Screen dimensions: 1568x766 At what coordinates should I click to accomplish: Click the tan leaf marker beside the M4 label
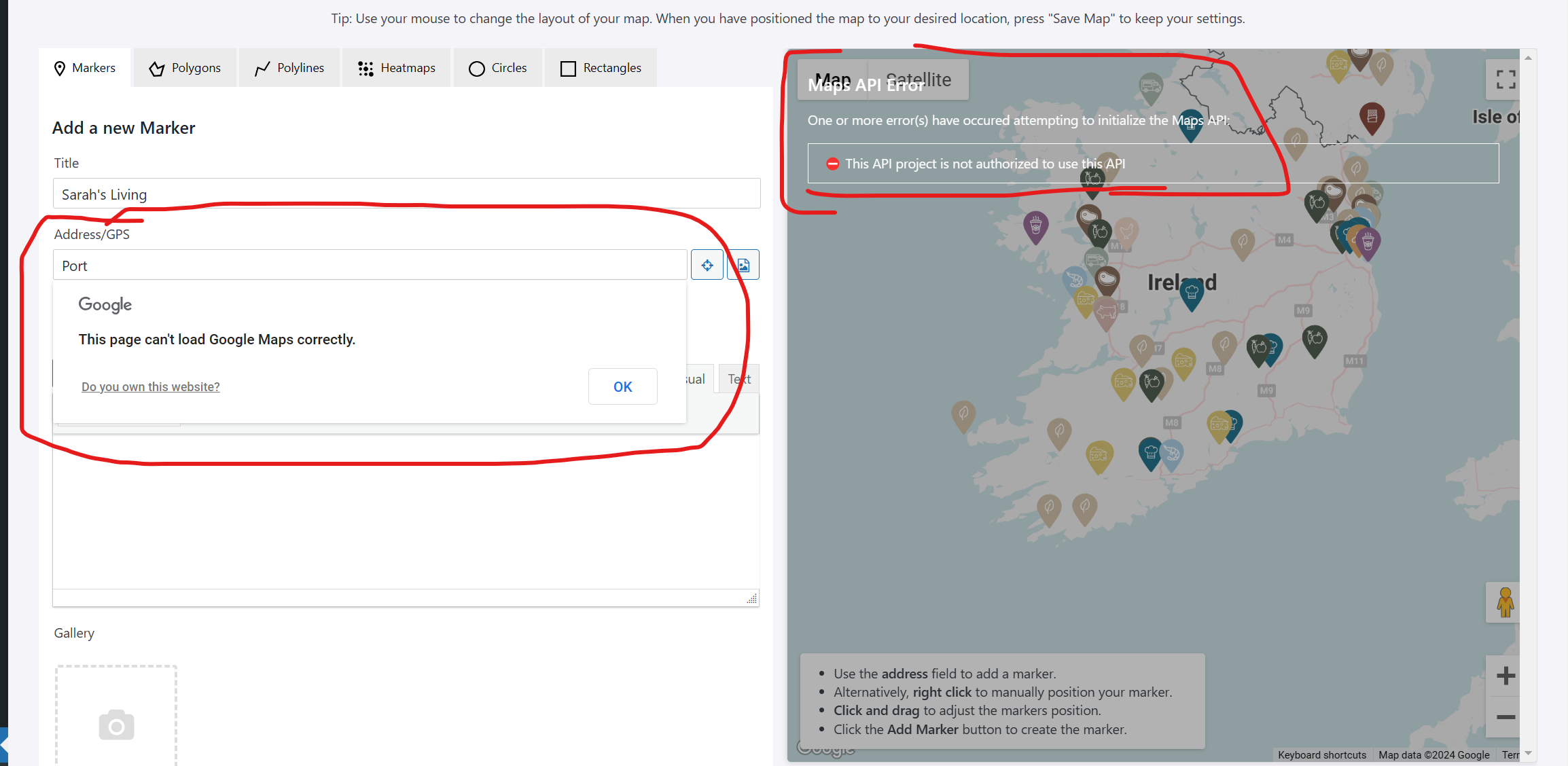tap(1243, 244)
